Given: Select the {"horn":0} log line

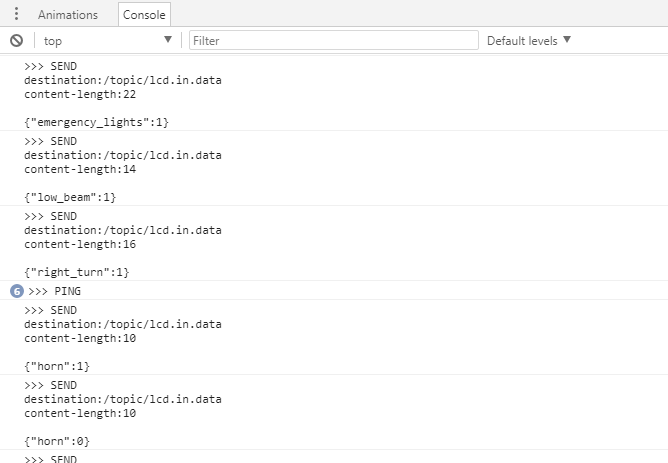Looking at the screenshot, I should point(57,441).
